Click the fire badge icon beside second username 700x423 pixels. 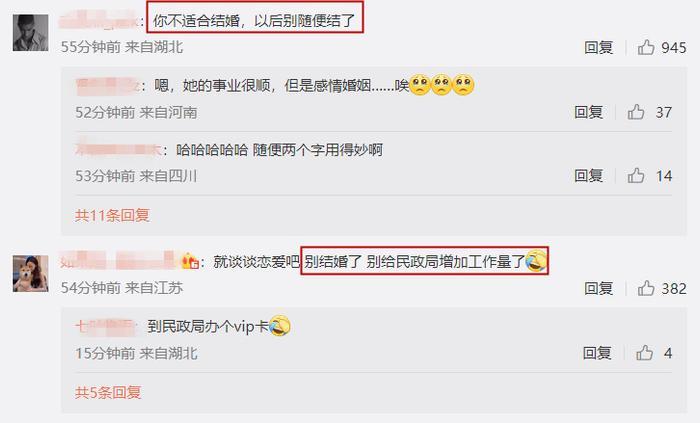point(190,261)
